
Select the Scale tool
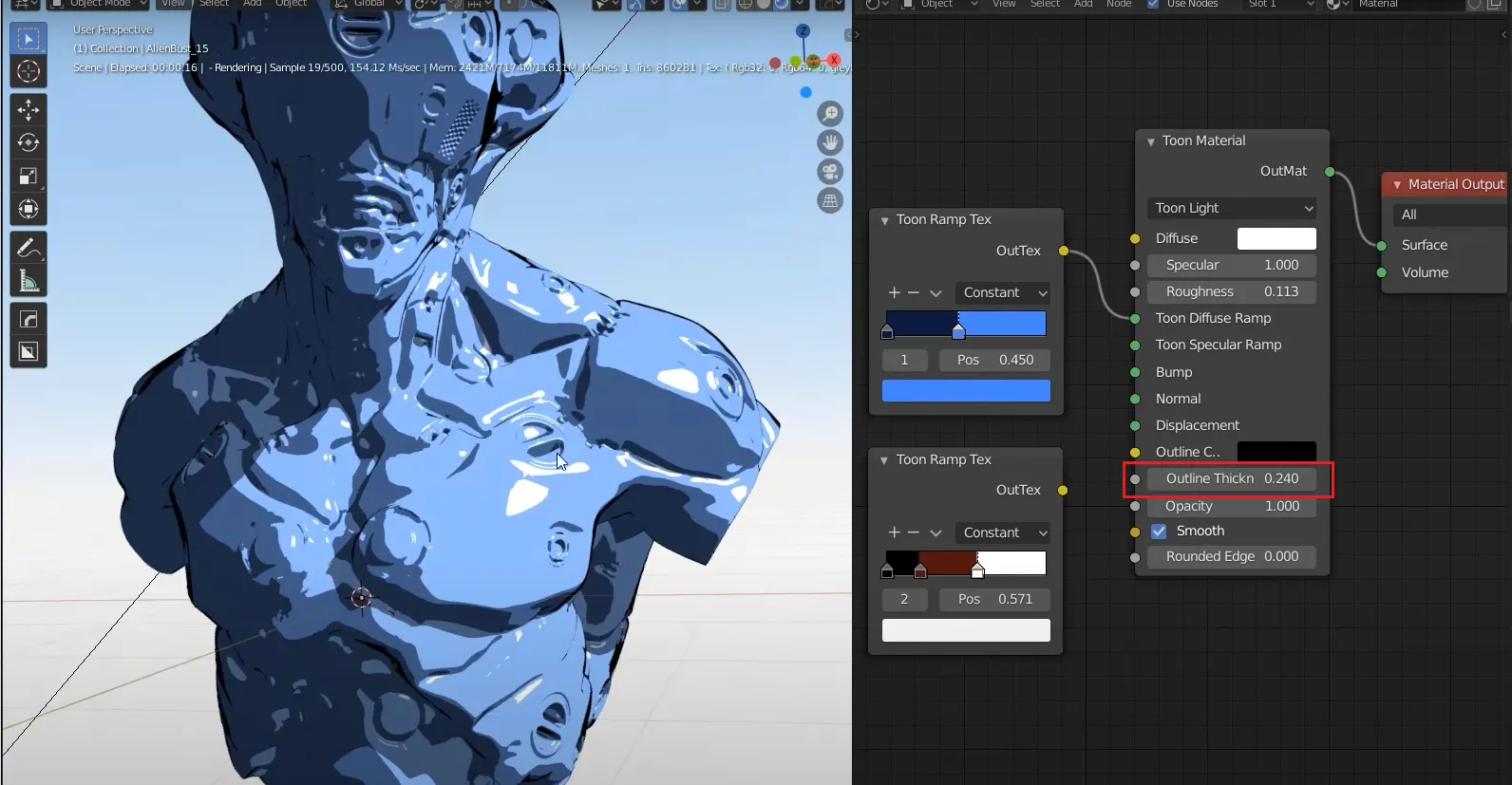click(x=28, y=177)
